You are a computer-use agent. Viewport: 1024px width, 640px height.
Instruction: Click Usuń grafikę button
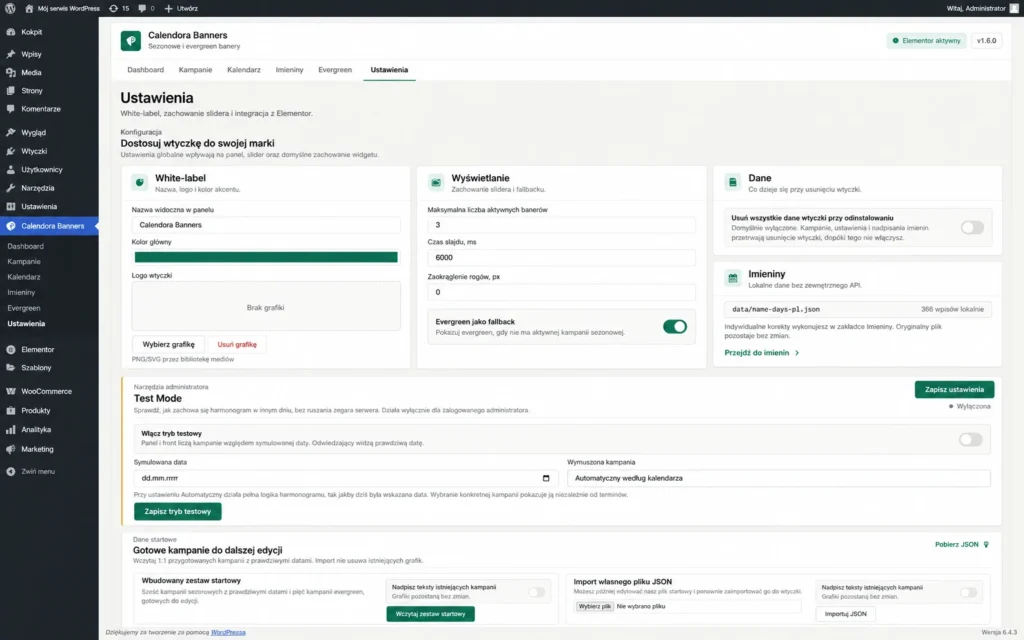tap(237, 344)
